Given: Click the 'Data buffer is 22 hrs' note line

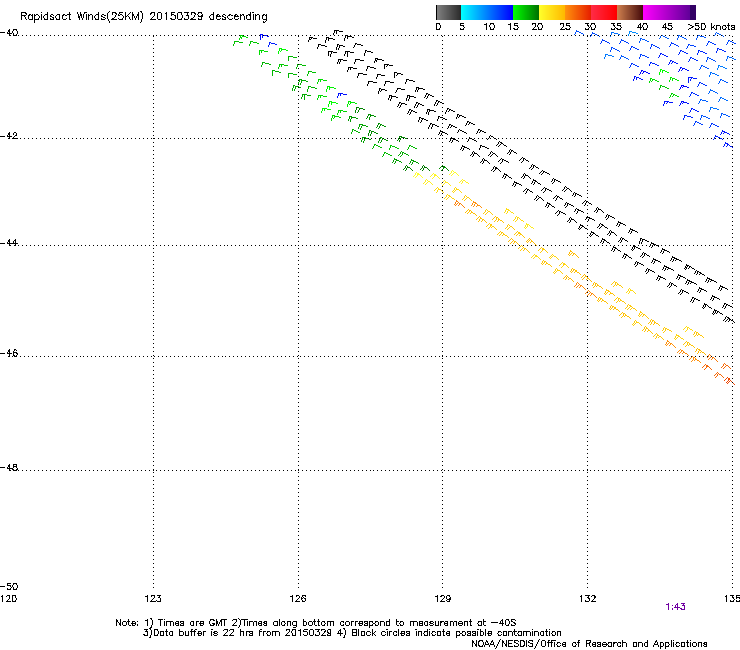Looking at the screenshot, I should pos(352,633).
